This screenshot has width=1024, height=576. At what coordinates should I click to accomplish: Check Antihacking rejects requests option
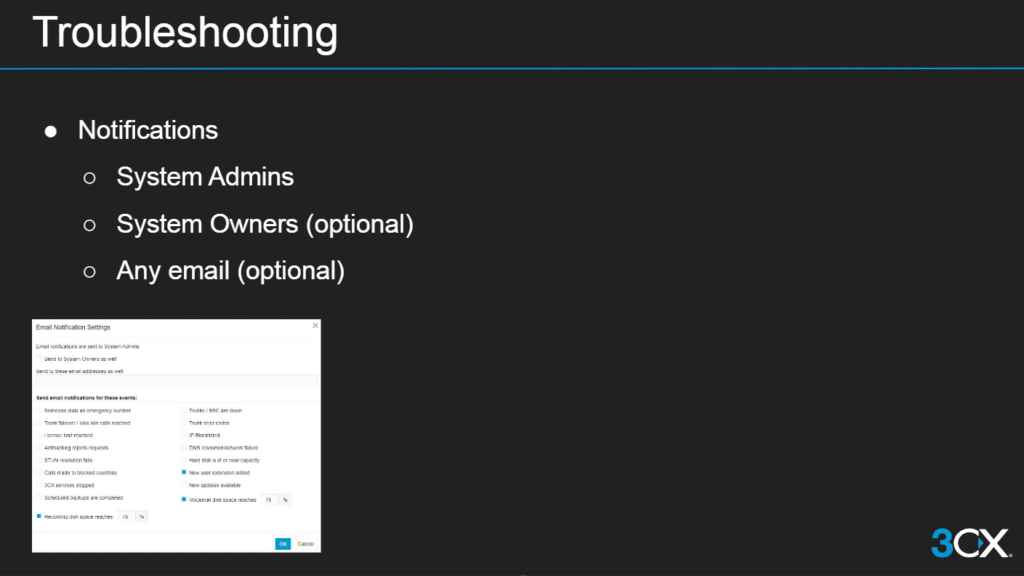click(41, 448)
